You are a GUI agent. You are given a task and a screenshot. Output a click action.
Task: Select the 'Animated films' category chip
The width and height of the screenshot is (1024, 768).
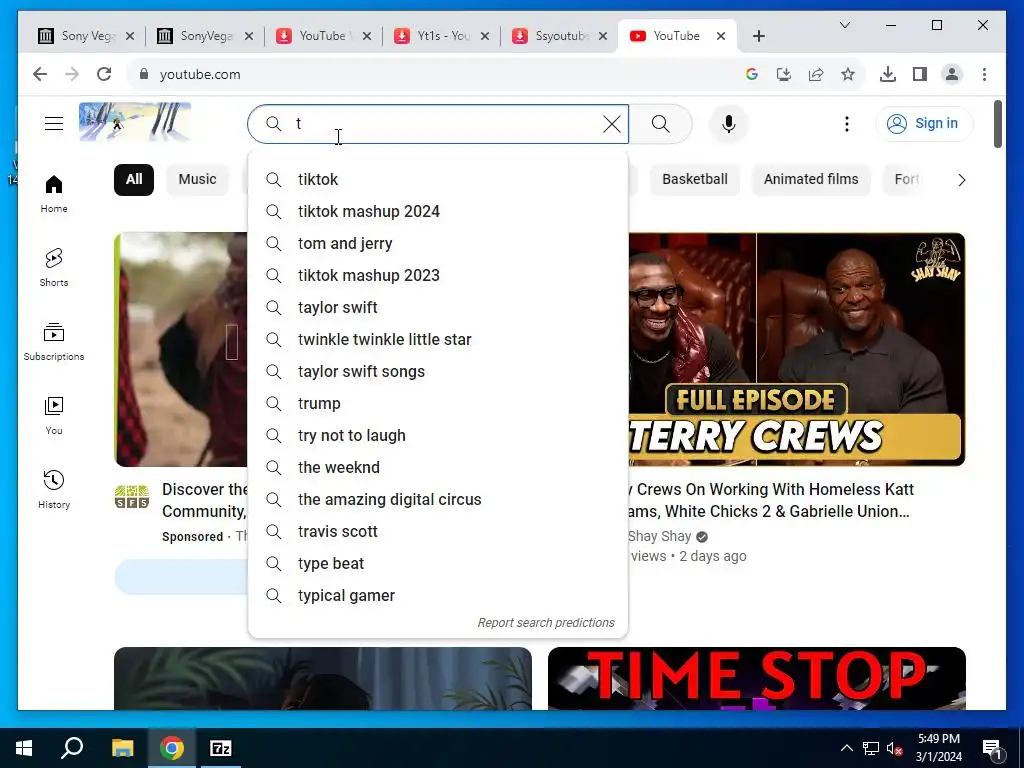(x=811, y=180)
